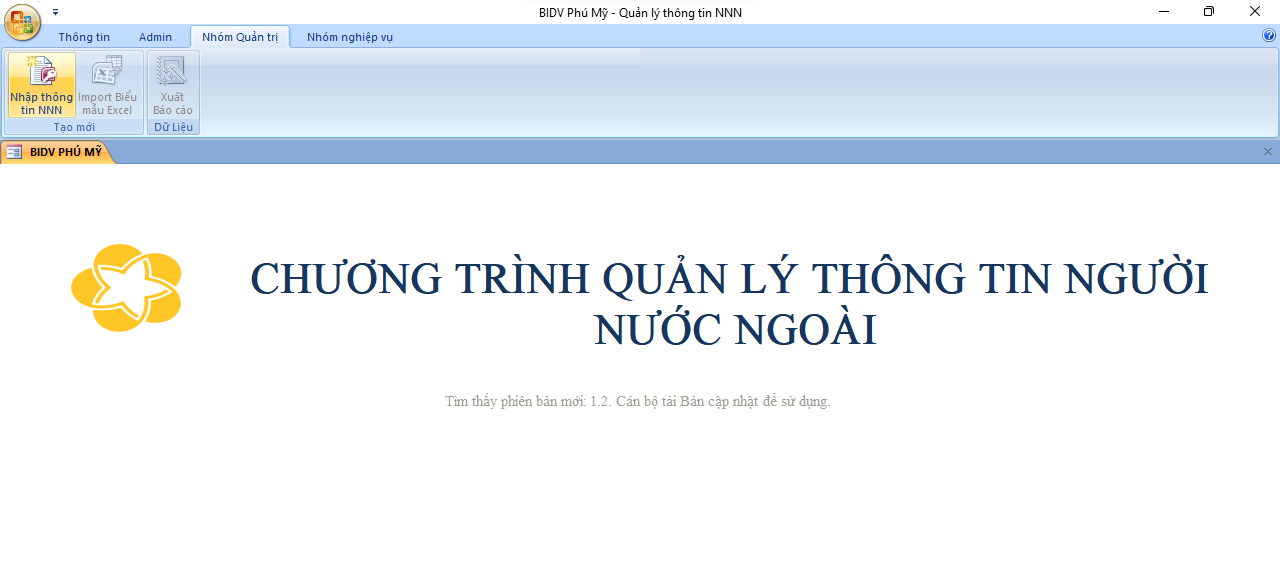
Task: Click the Xuất Báo cáo icon
Action: pyautogui.click(x=173, y=86)
